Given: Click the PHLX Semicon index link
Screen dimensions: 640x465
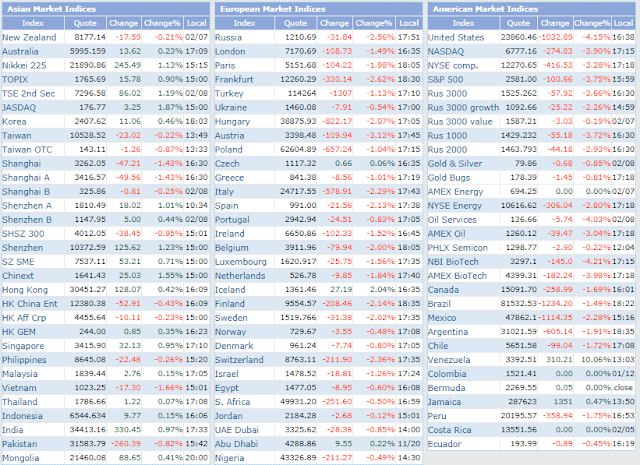Looking at the screenshot, I should tap(458, 248).
